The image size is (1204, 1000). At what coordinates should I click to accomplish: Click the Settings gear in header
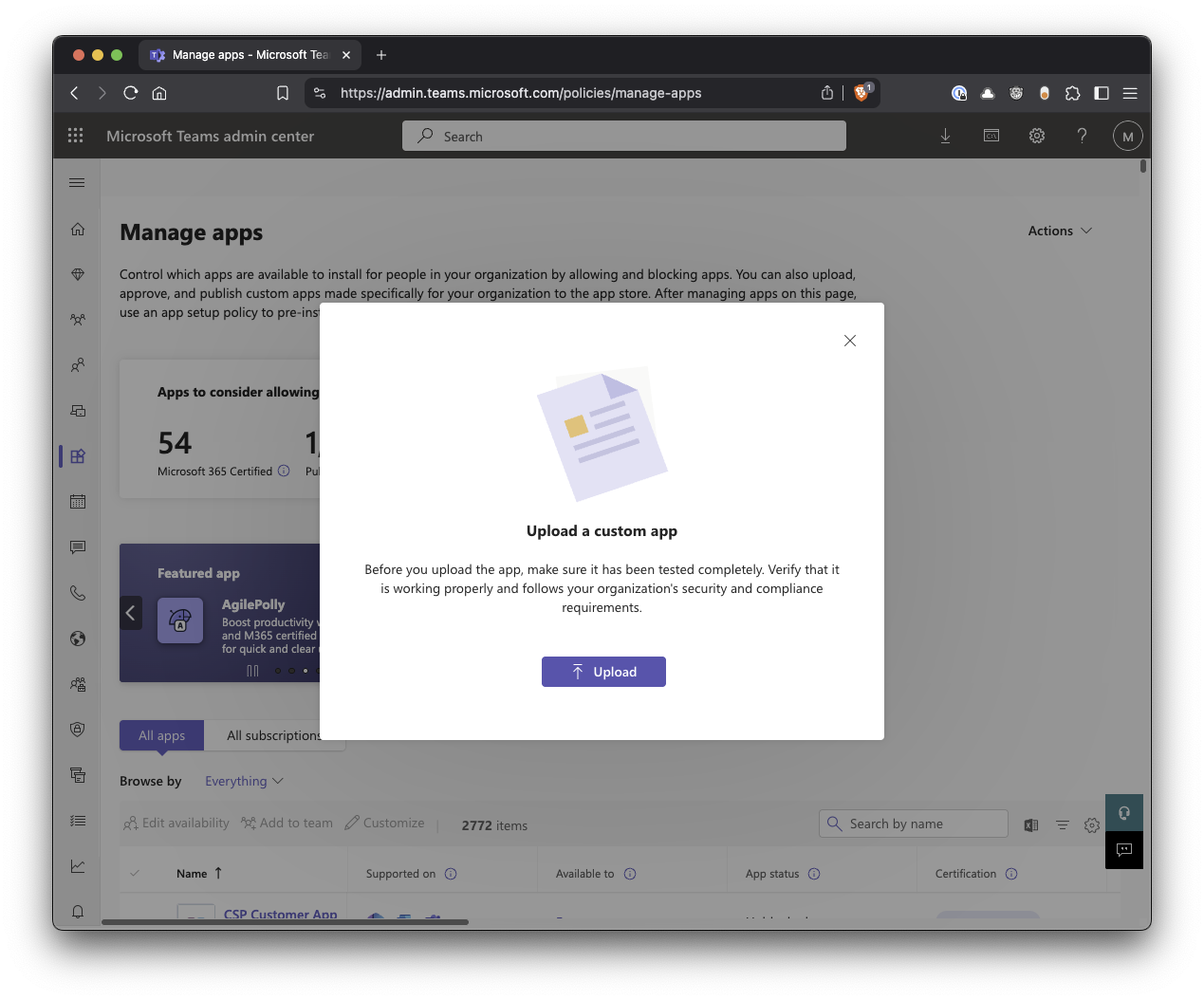point(1037,136)
